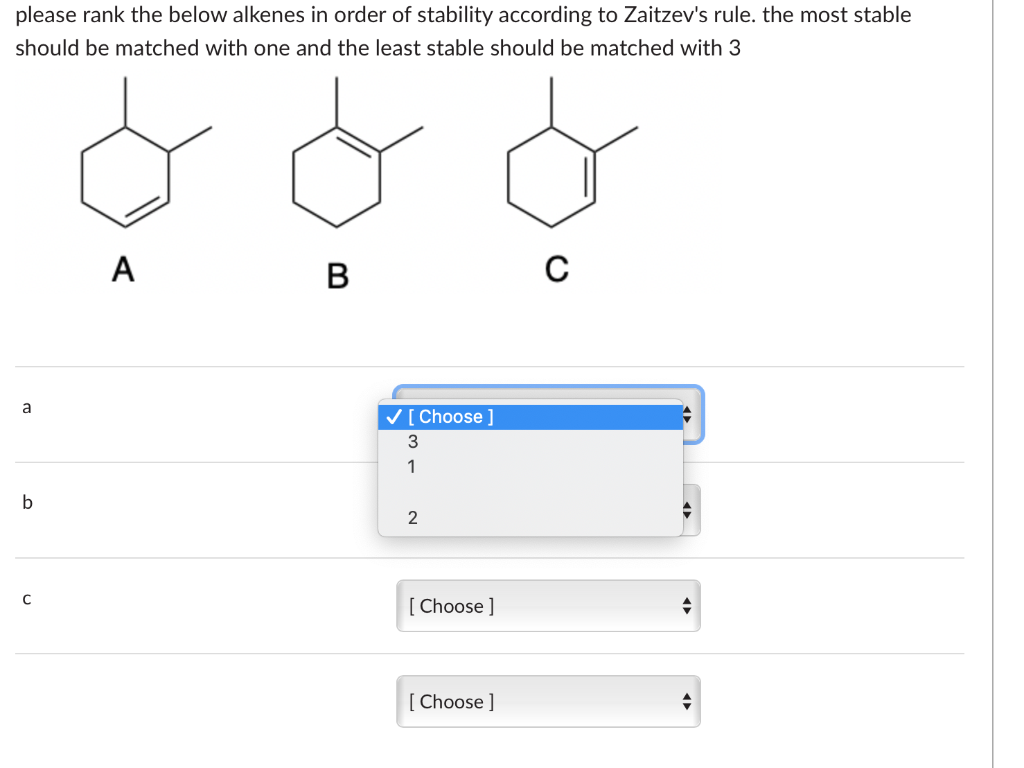Click the checkmark icon beside highlighted [Choose]

tap(394, 417)
